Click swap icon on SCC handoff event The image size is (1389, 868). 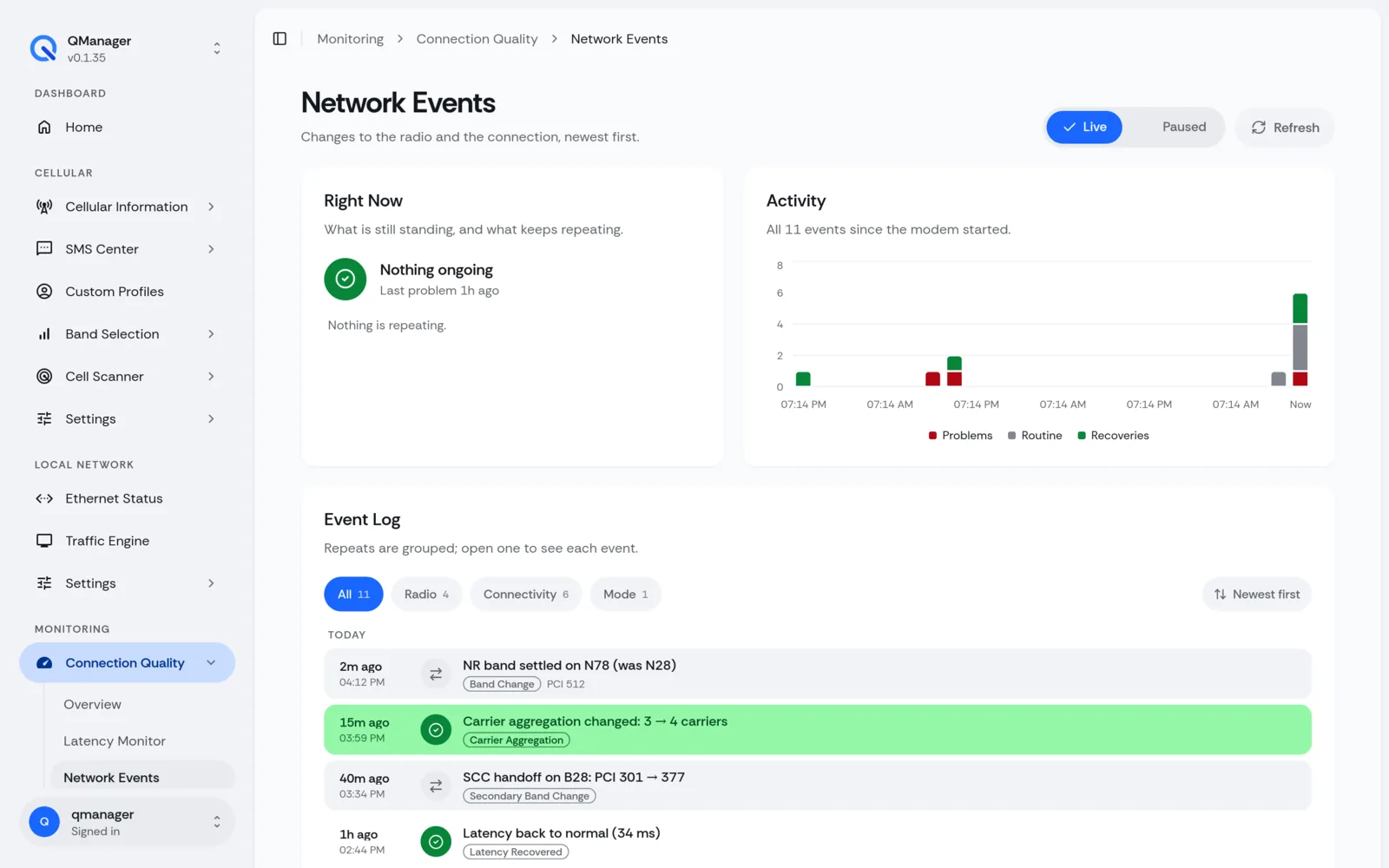click(436, 786)
